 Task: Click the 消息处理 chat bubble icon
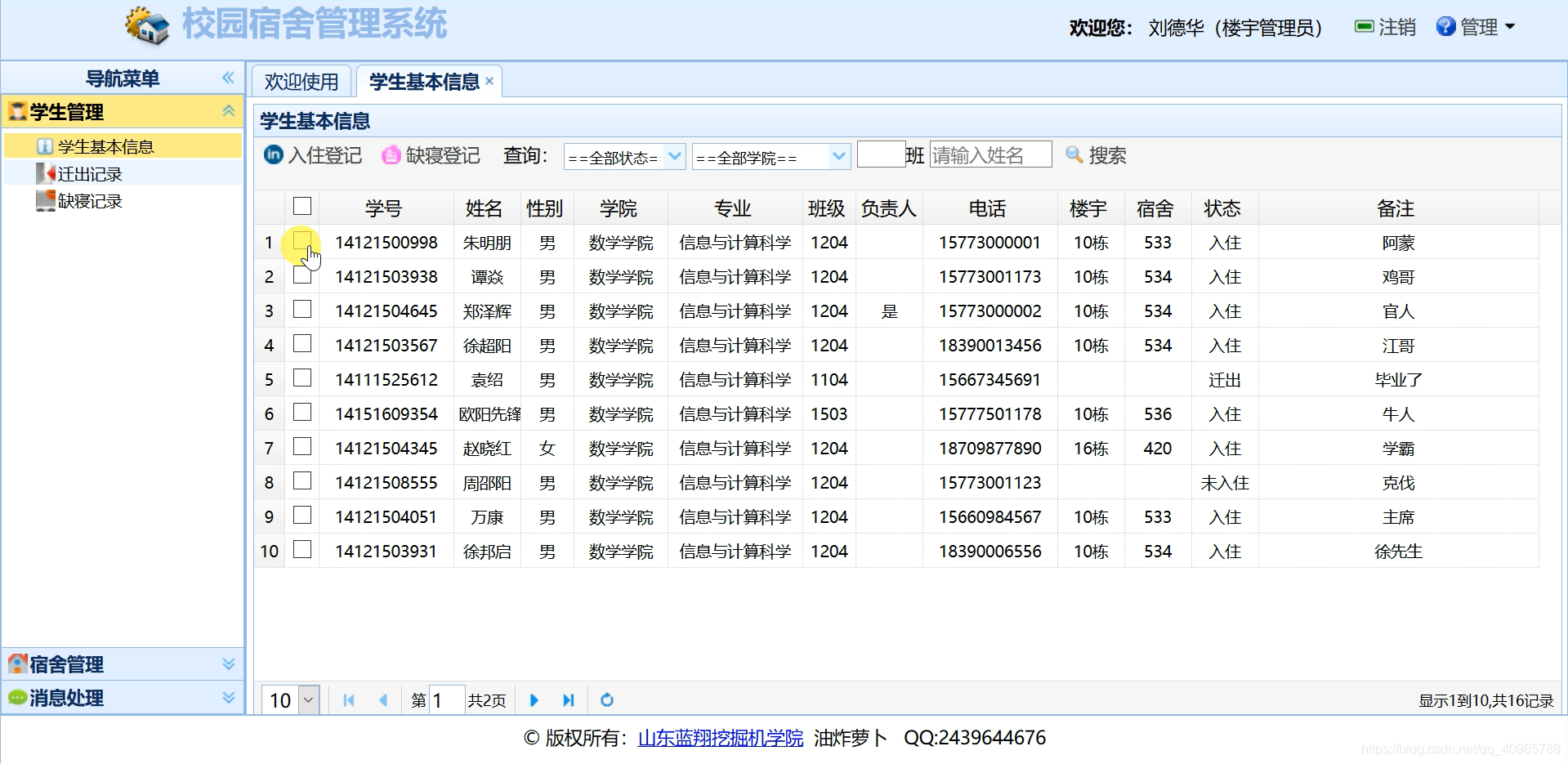click(18, 697)
